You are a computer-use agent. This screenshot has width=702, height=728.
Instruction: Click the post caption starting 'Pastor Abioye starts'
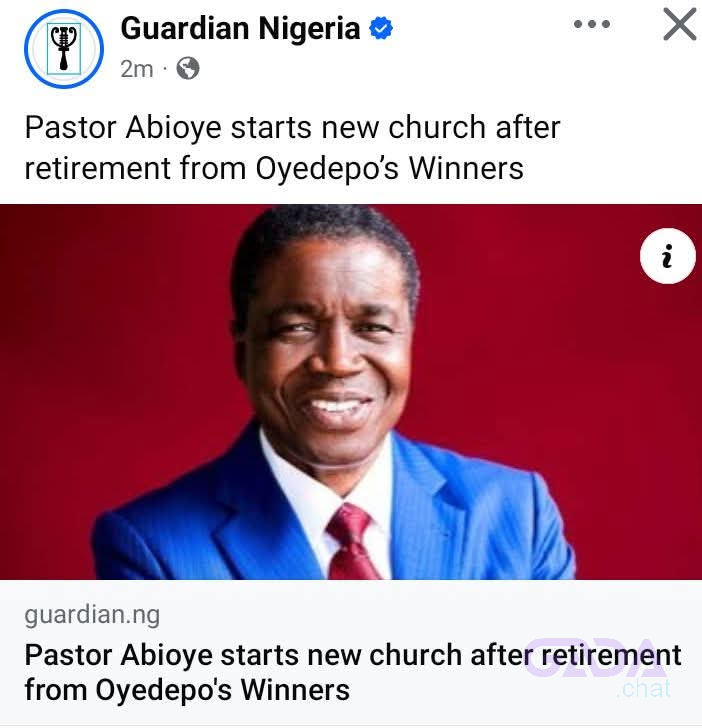[x=292, y=147]
